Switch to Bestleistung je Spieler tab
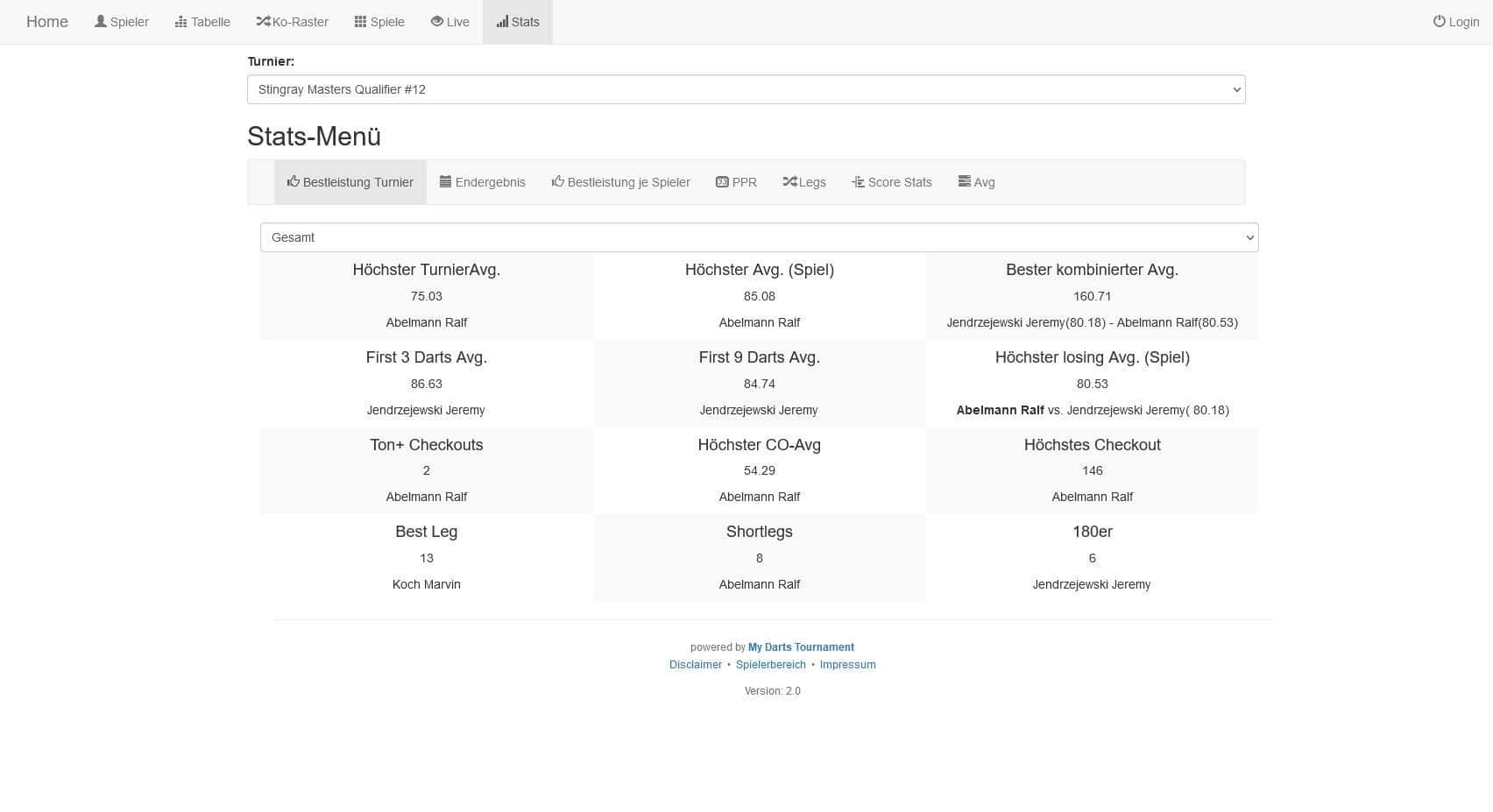Image resolution: width=1493 pixels, height=812 pixels. 620,182
